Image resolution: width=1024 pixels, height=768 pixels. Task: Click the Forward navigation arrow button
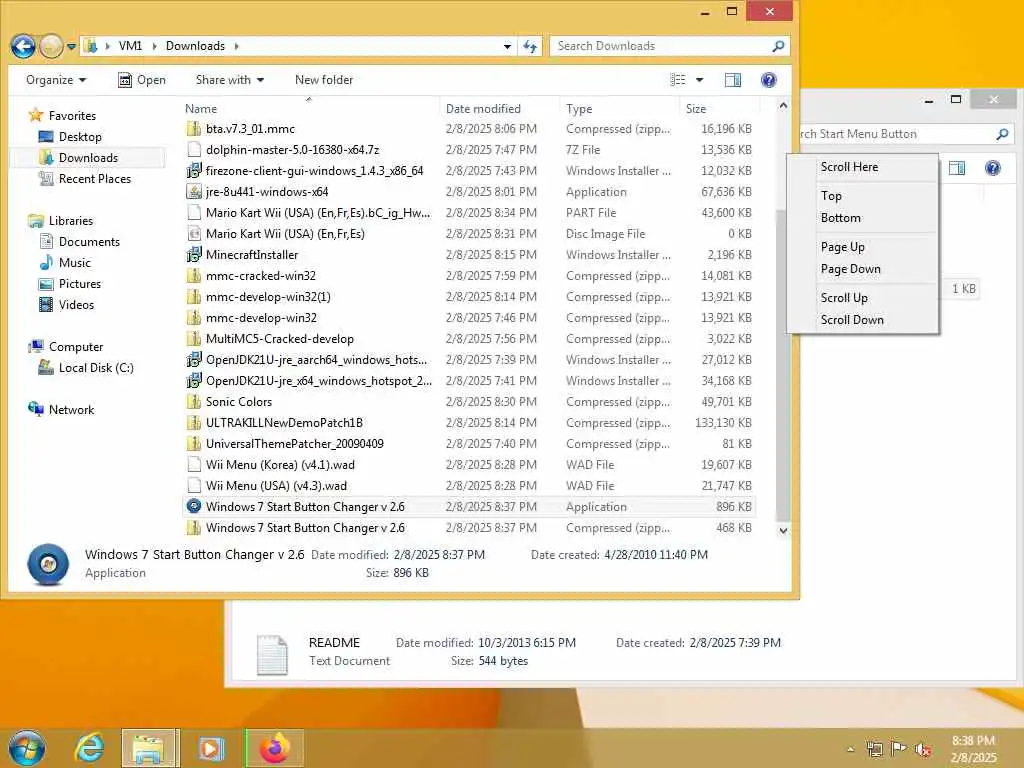[x=51, y=46]
